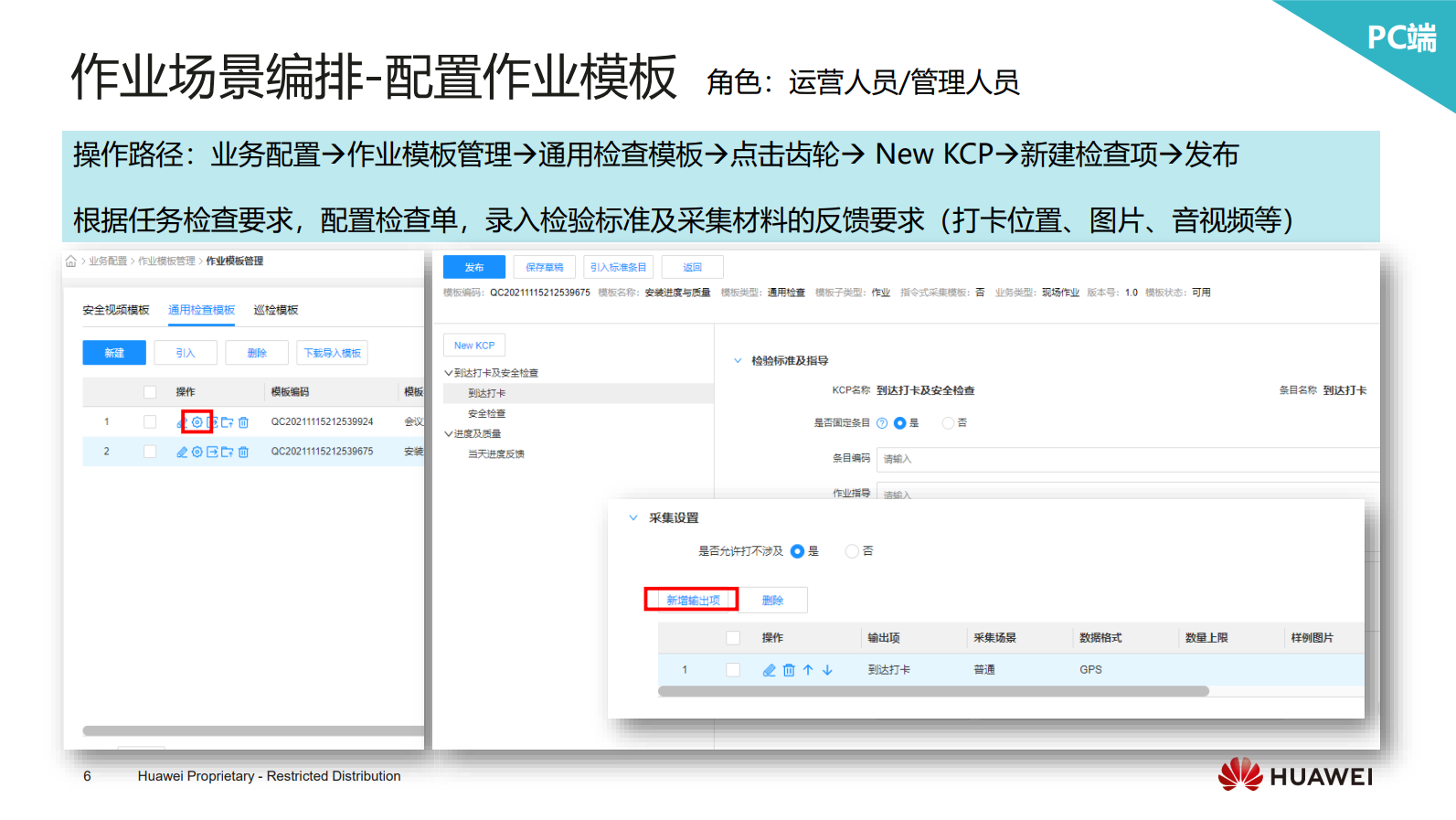Click the 发布 publish button
The height and width of the screenshot is (820, 1456).
pyautogui.click(x=474, y=267)
